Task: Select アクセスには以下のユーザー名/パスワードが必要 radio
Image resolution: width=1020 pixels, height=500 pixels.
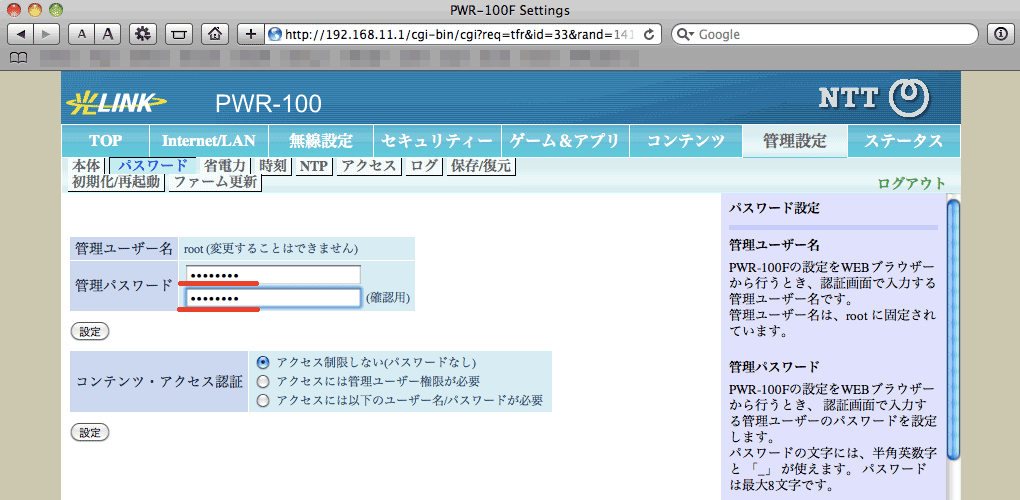Action: (263, 401)
